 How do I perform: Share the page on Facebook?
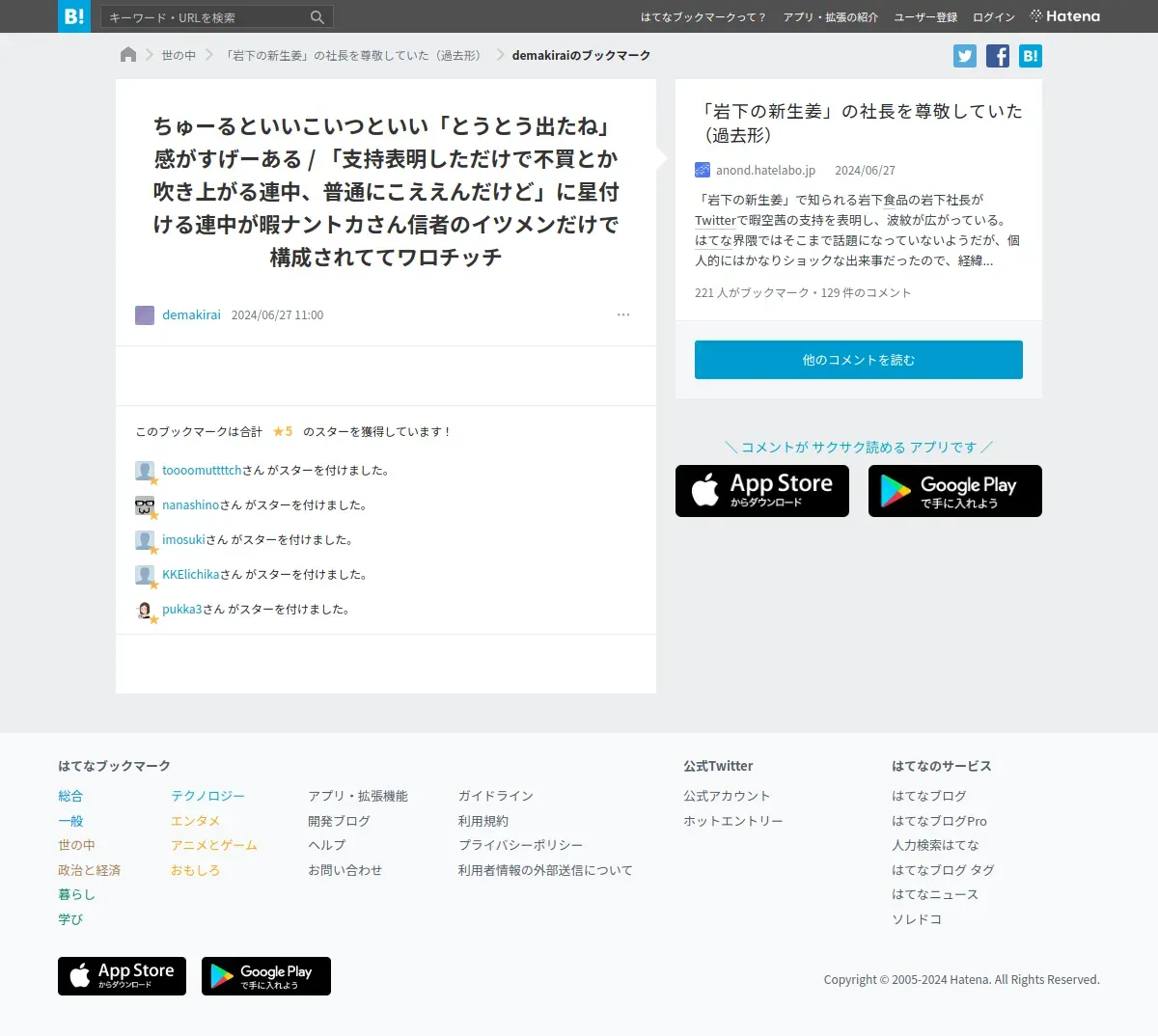[x=998, y=56]
